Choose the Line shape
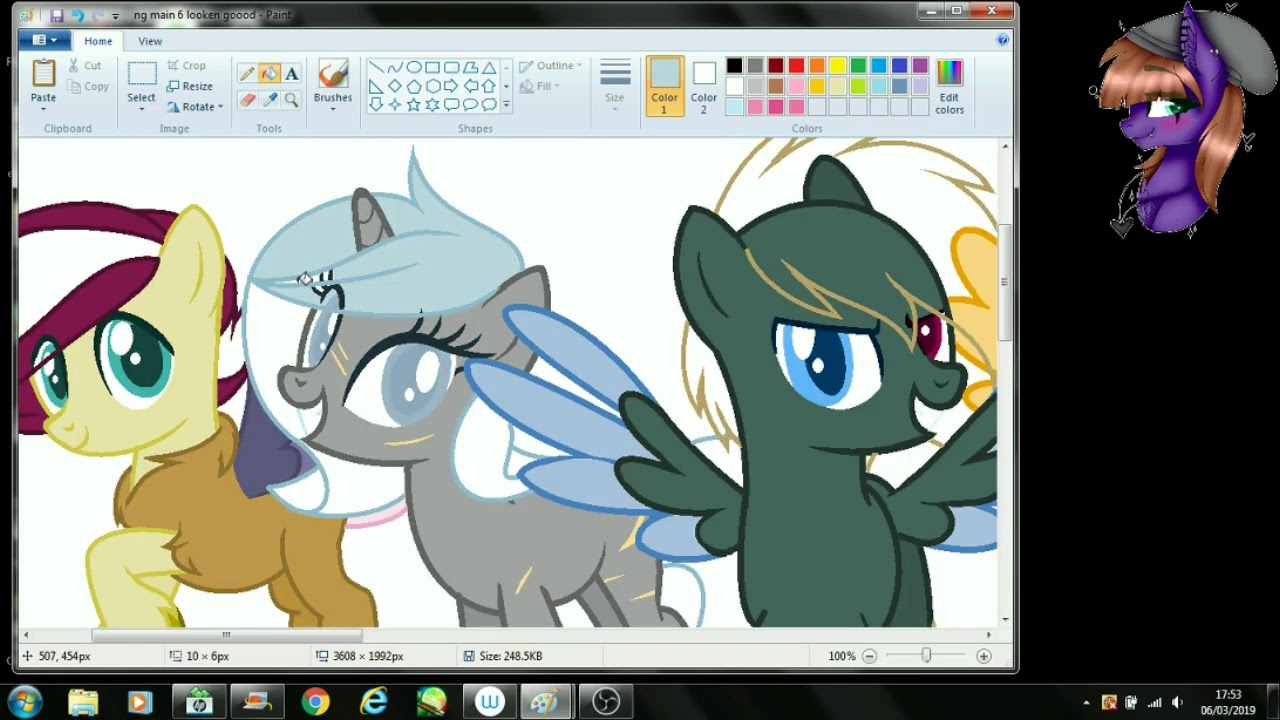This screenshot has height=720, width=1280. 376,68
